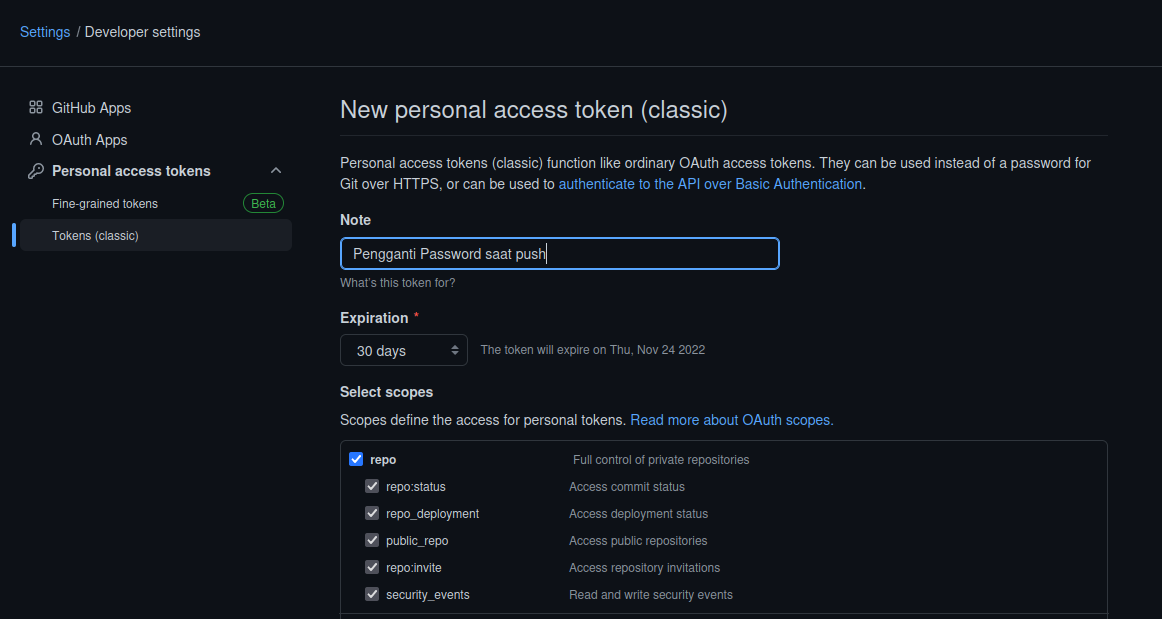Viewport: 1162px width, 619px height.
Task: Toggle the public_repo scope off
Action: click(x=372, y=540)
